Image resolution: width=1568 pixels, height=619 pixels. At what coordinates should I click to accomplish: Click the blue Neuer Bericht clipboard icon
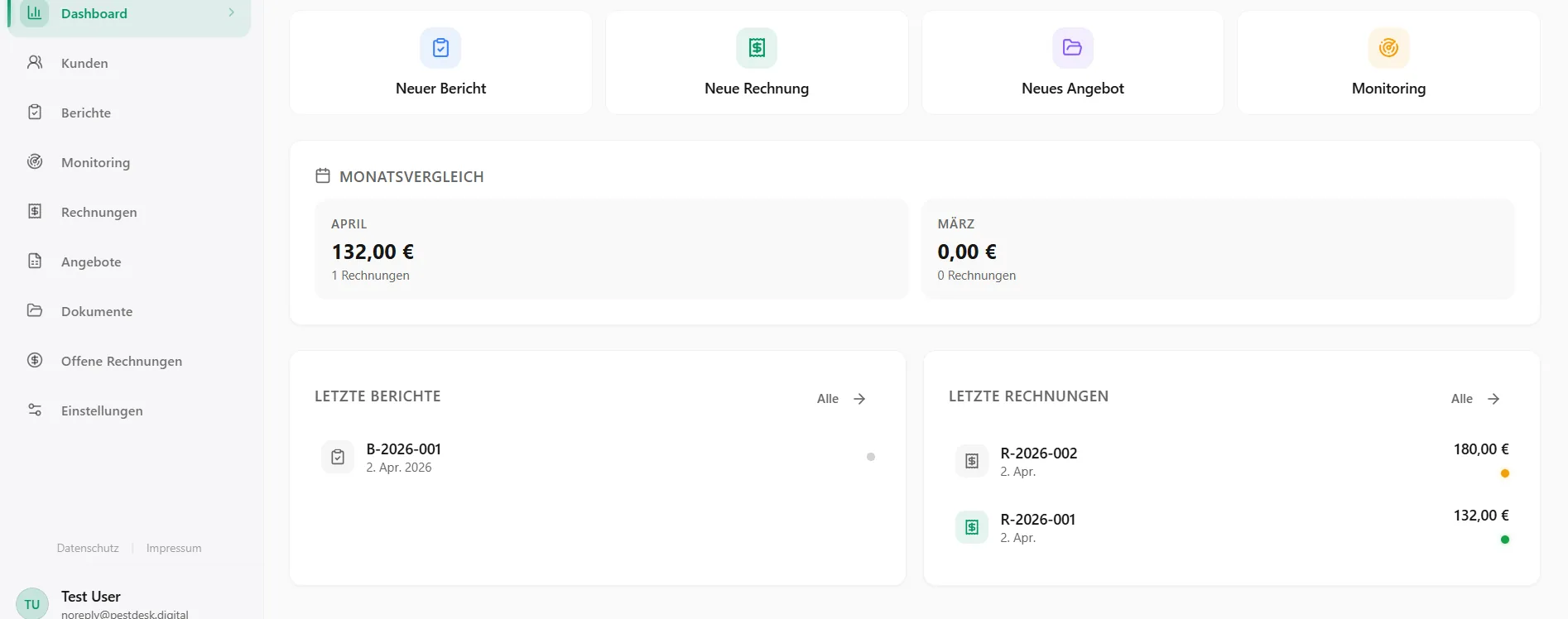click(x=440, y=48)
